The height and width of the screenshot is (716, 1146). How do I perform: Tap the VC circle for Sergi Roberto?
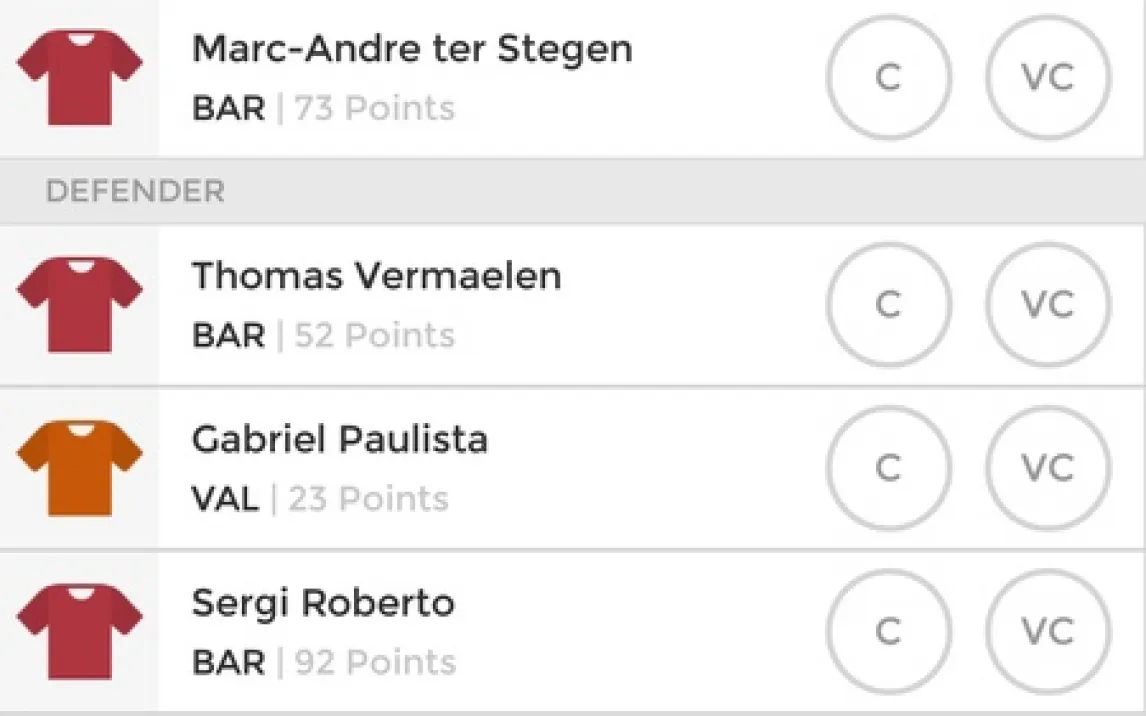click(1048, 631)
